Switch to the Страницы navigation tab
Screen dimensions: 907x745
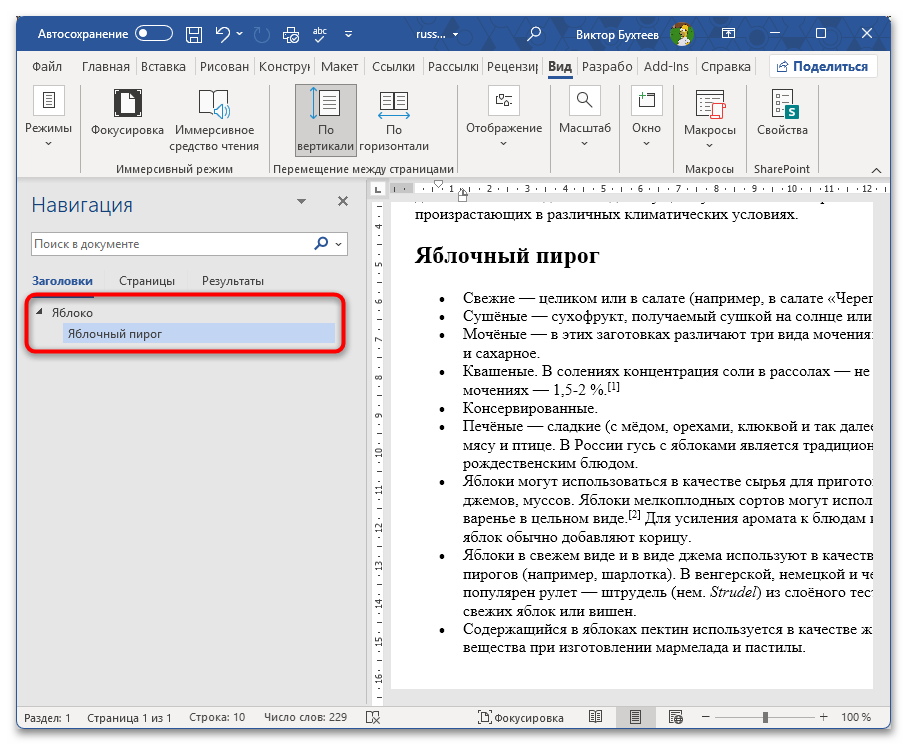(147, 281)
